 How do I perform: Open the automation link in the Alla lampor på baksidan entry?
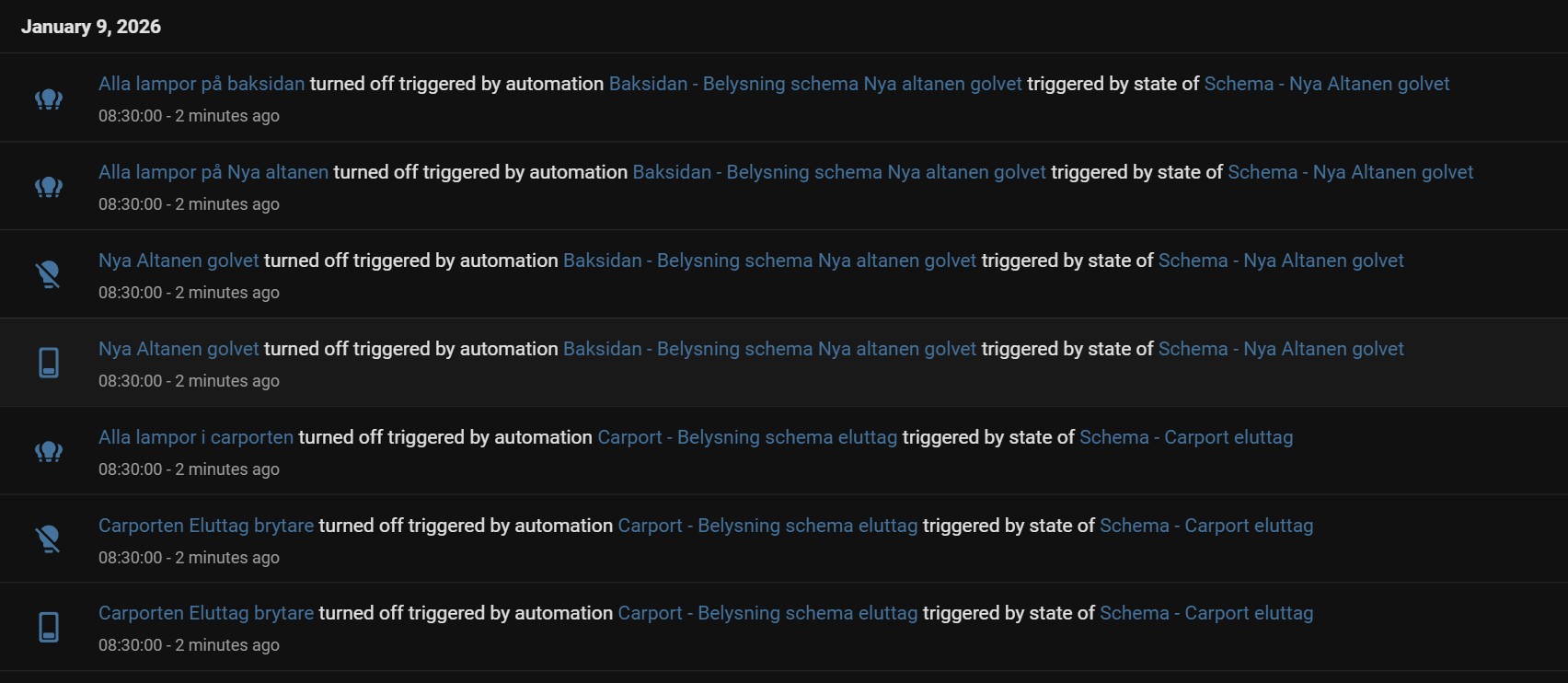(x=815, y=84)
